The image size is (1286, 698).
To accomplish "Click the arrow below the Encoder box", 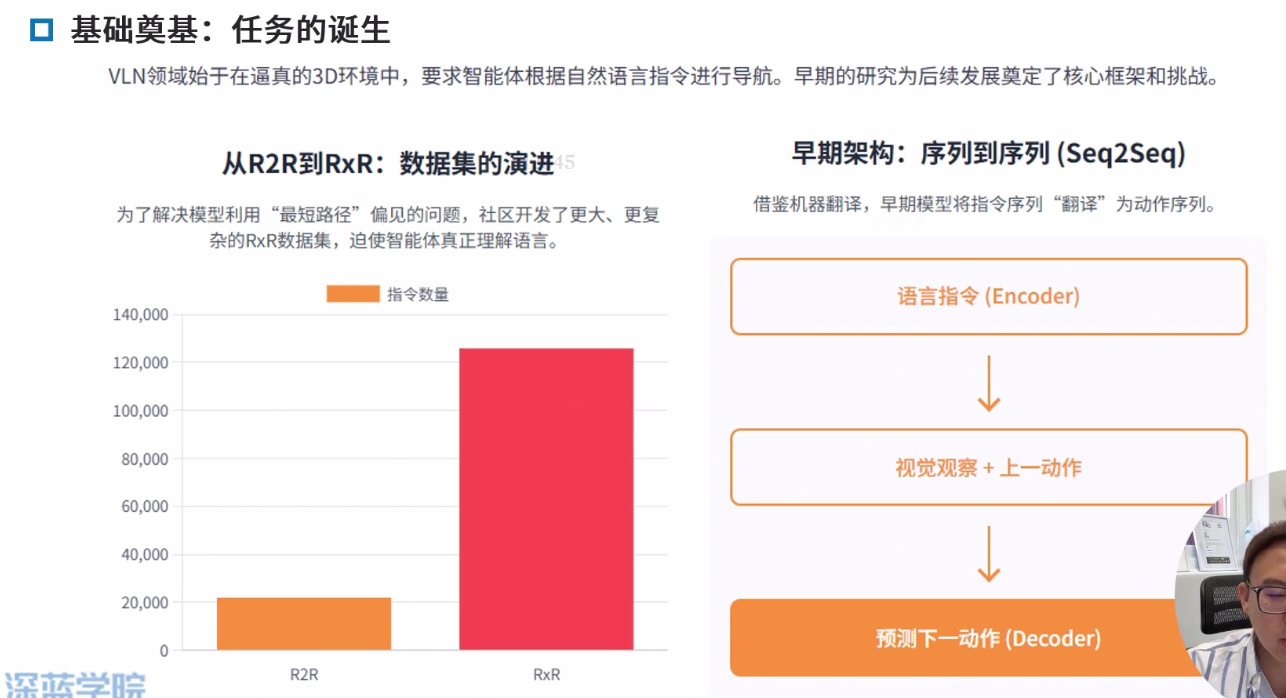I will [988, 383].
